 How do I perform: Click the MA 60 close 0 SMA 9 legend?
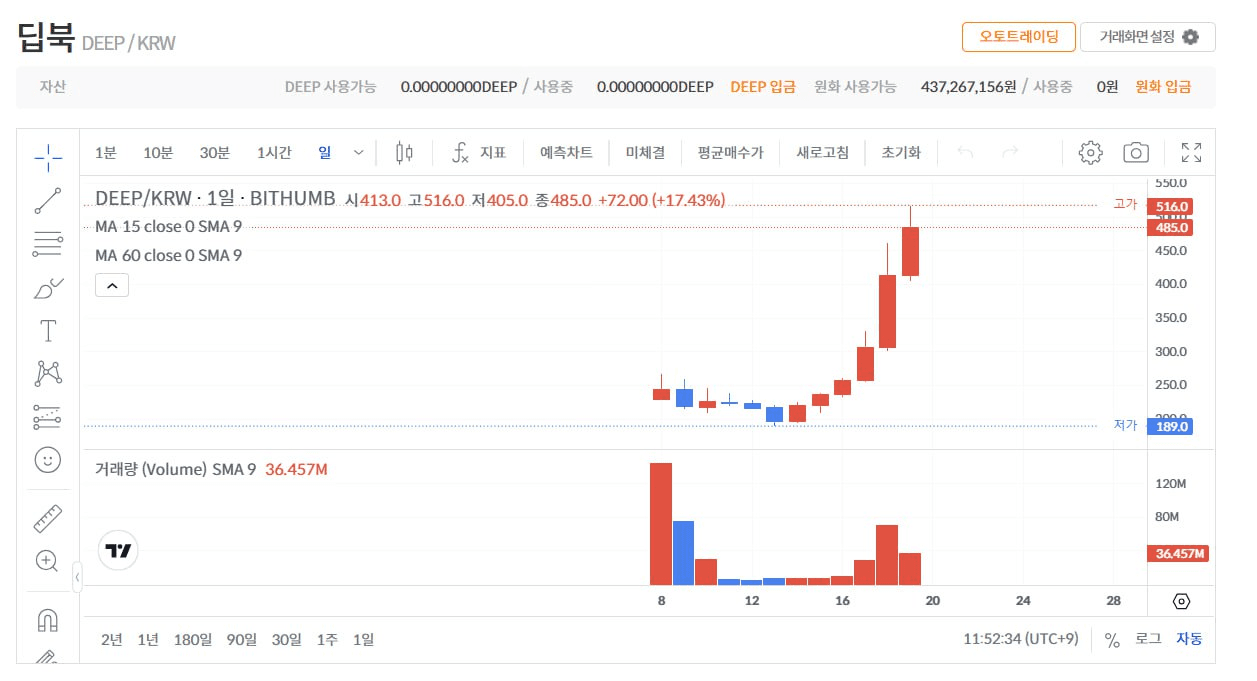pos(168,255)
